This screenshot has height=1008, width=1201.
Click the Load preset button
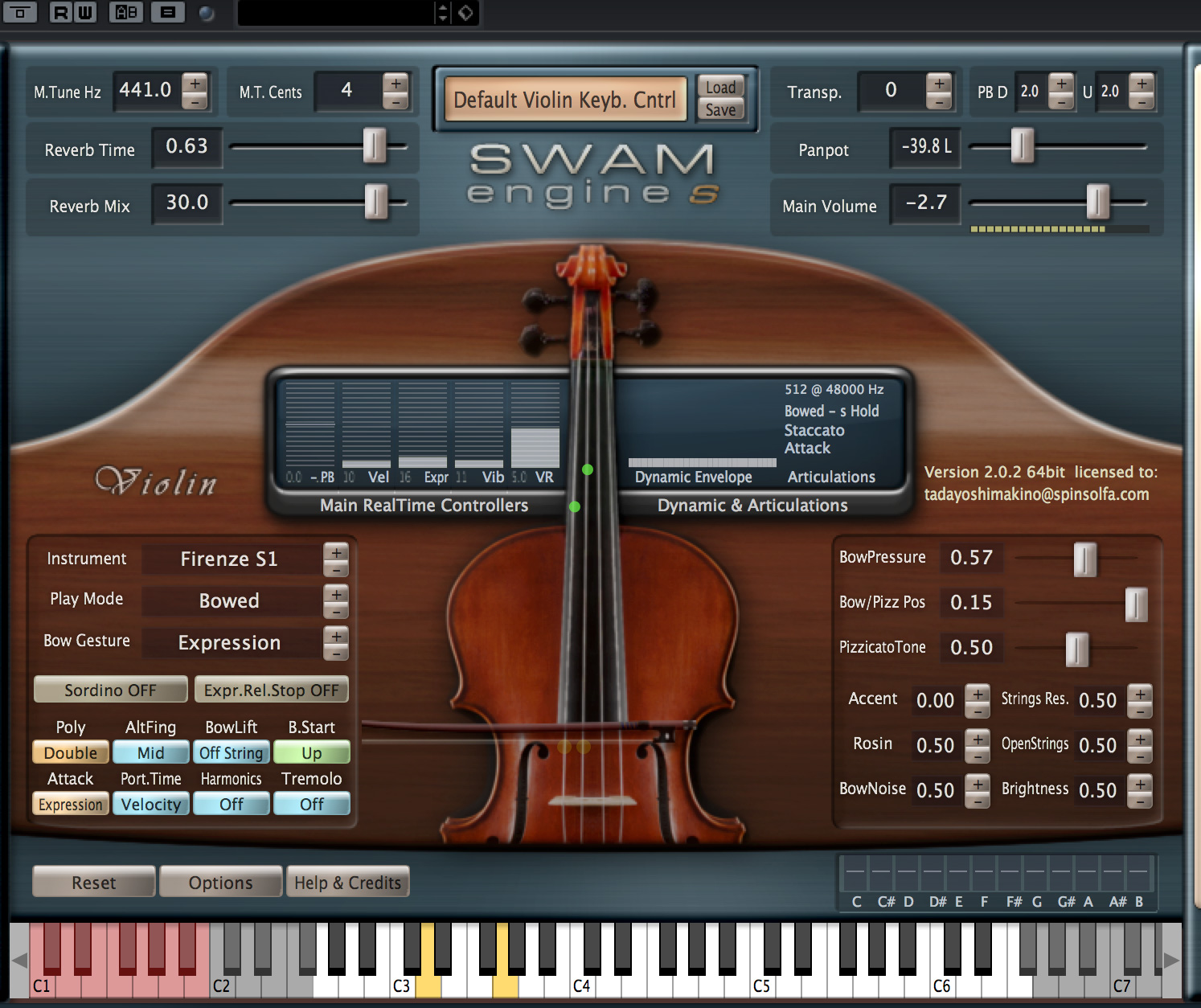720,87
